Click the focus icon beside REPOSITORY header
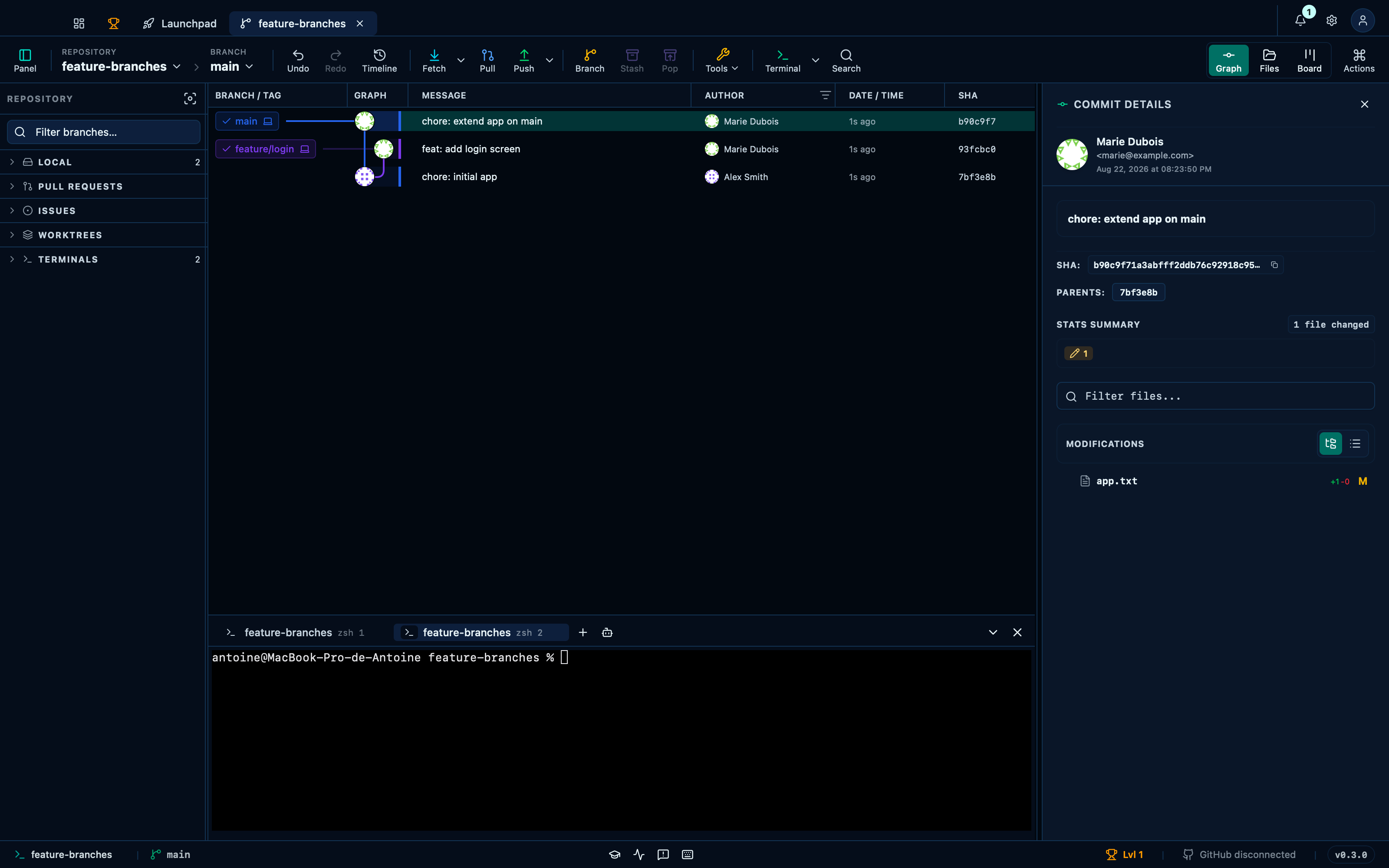The image size is (1389, 868). [190, 99]
